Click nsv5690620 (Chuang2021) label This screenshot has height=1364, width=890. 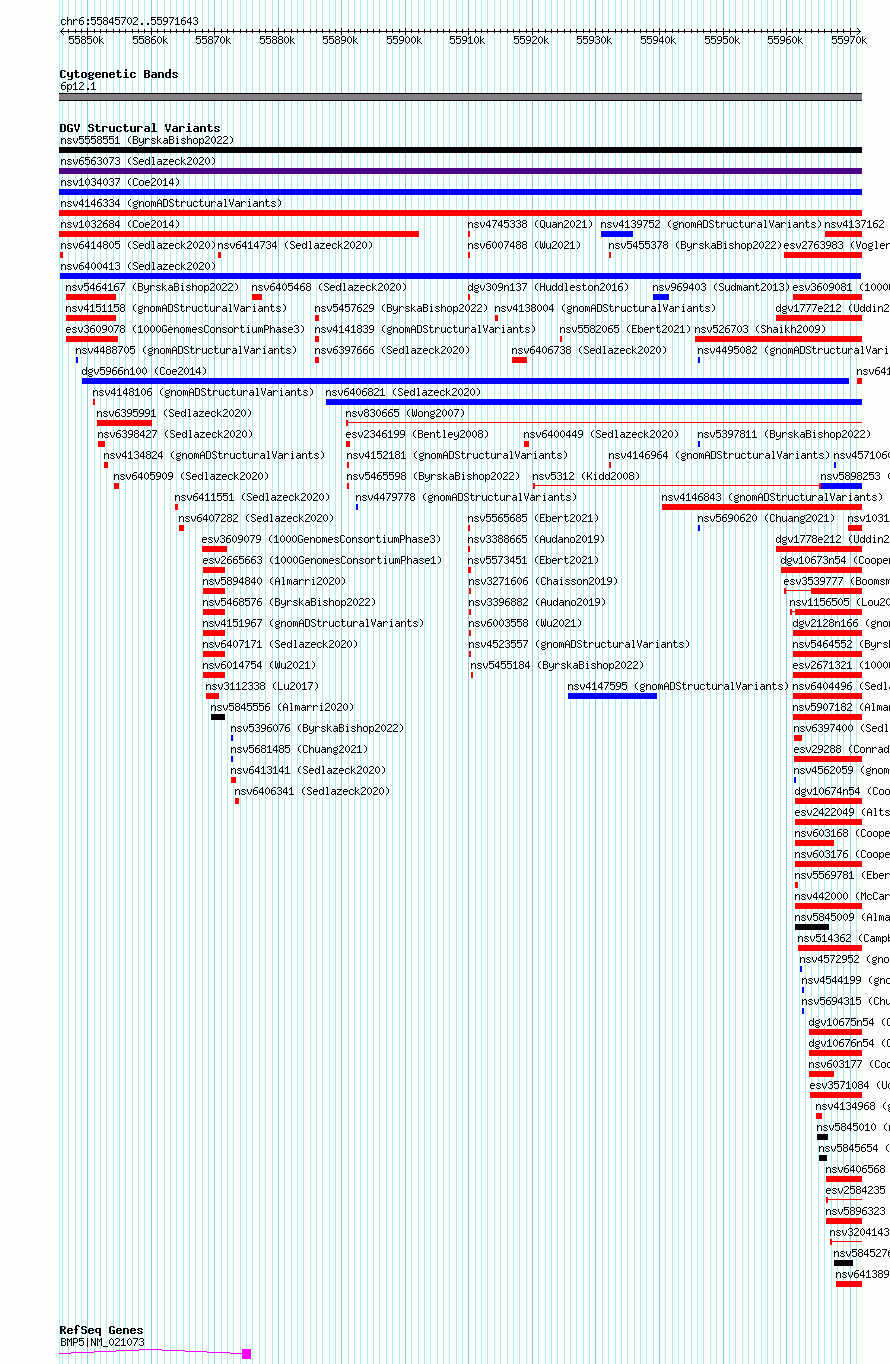coord(767,518)
